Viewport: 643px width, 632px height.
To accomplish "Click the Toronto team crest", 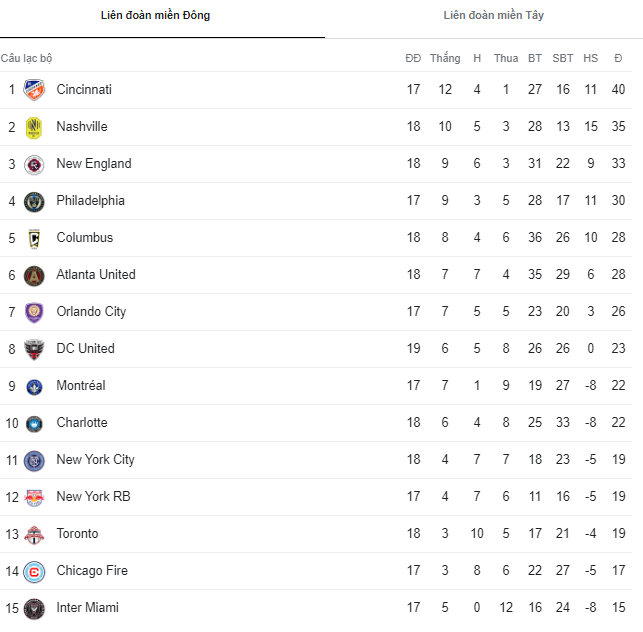I will tap(34, 534).
